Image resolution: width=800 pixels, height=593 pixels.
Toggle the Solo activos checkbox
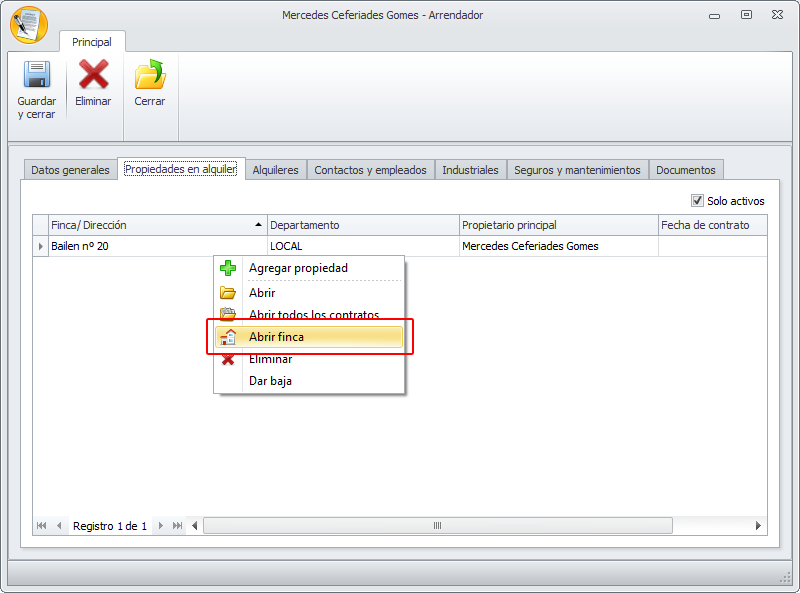click(697, 201)
